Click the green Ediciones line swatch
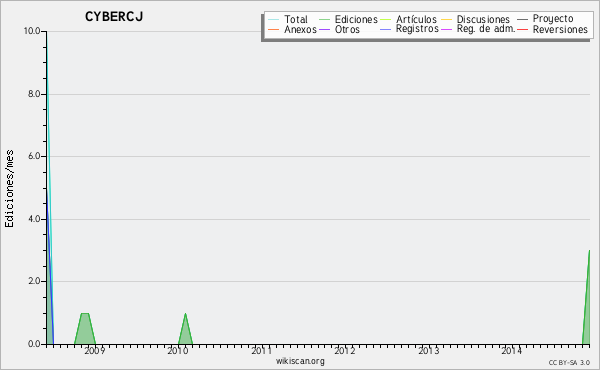Screen dimensions: 600x370 point(324,19)
